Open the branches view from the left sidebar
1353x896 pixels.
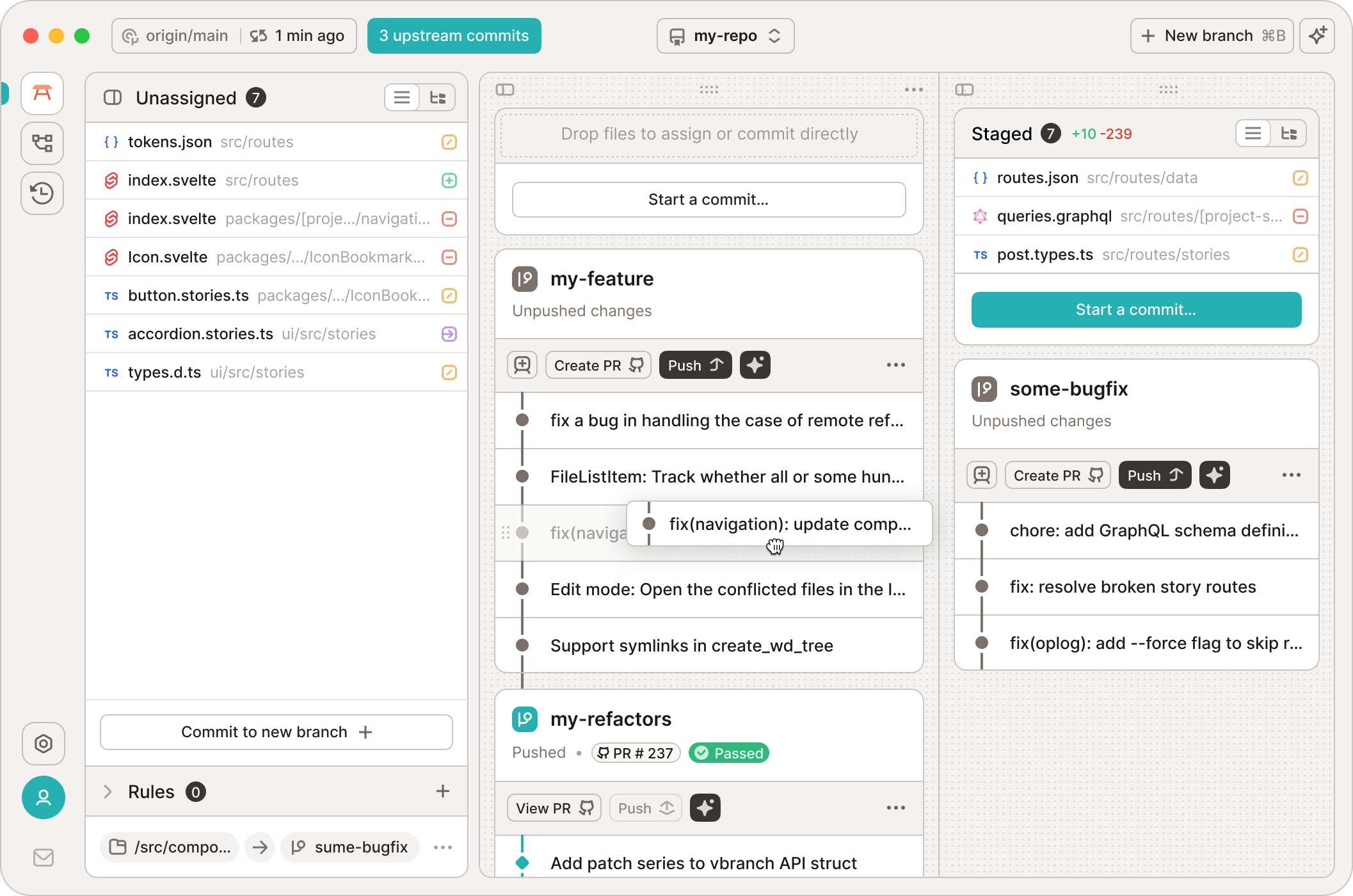(42, 143)
